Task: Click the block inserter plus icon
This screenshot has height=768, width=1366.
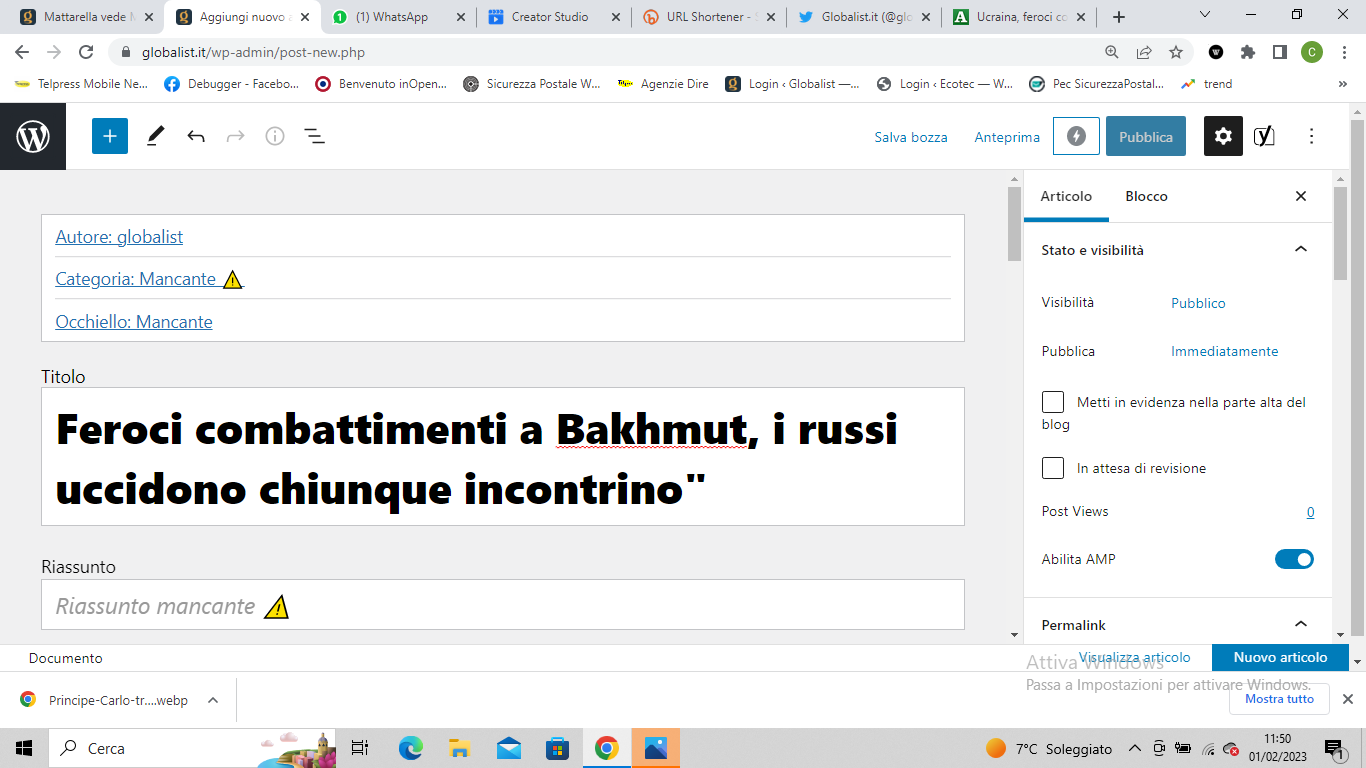Action: (110, 136)
